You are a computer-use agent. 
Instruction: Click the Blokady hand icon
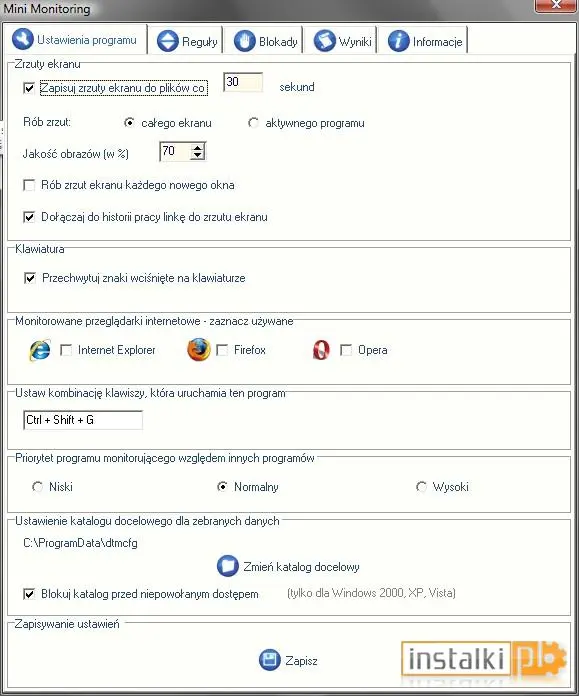[245, 41]
